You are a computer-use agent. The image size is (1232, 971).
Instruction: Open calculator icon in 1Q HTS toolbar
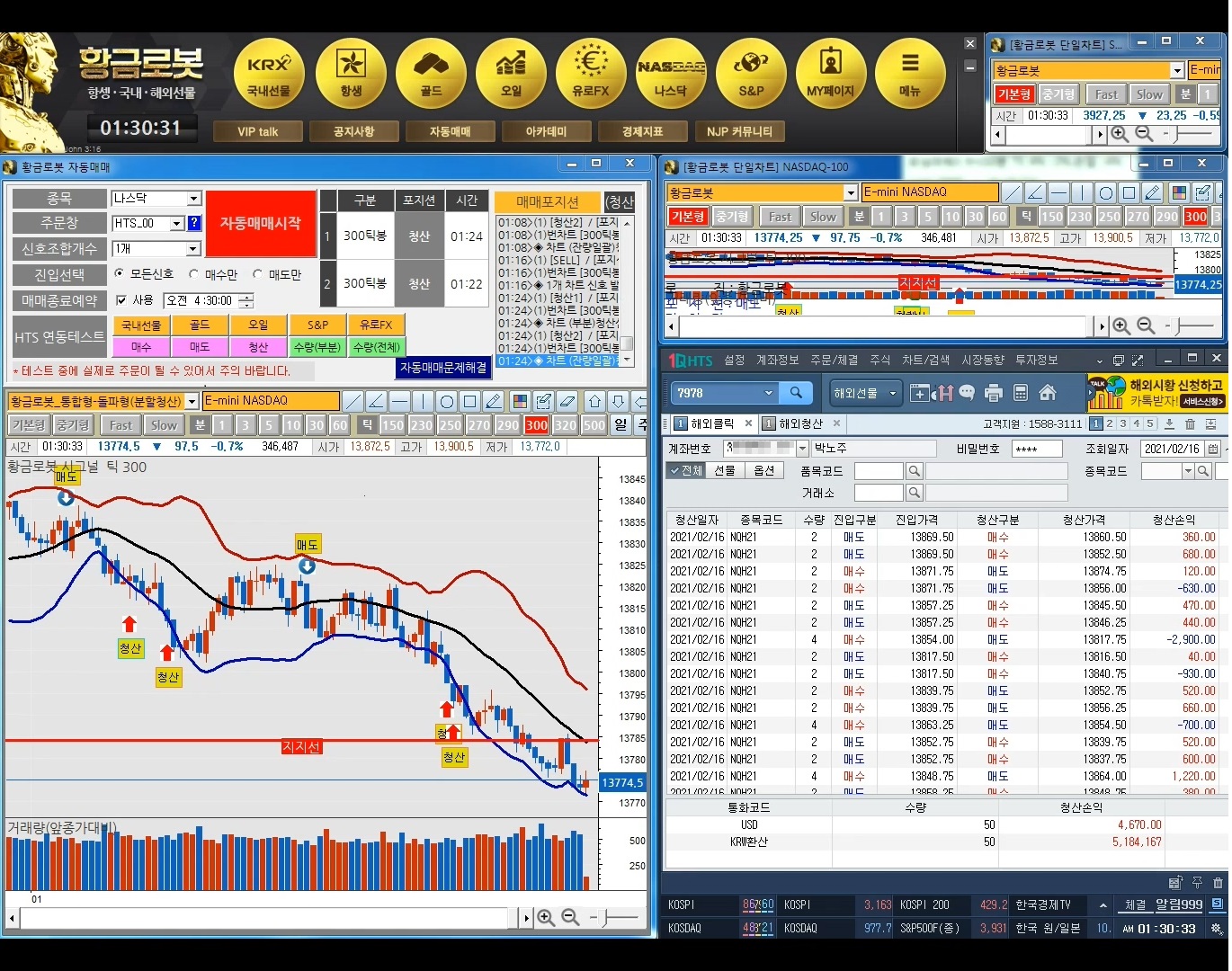pyautogui.click(x=1021, y=393)
